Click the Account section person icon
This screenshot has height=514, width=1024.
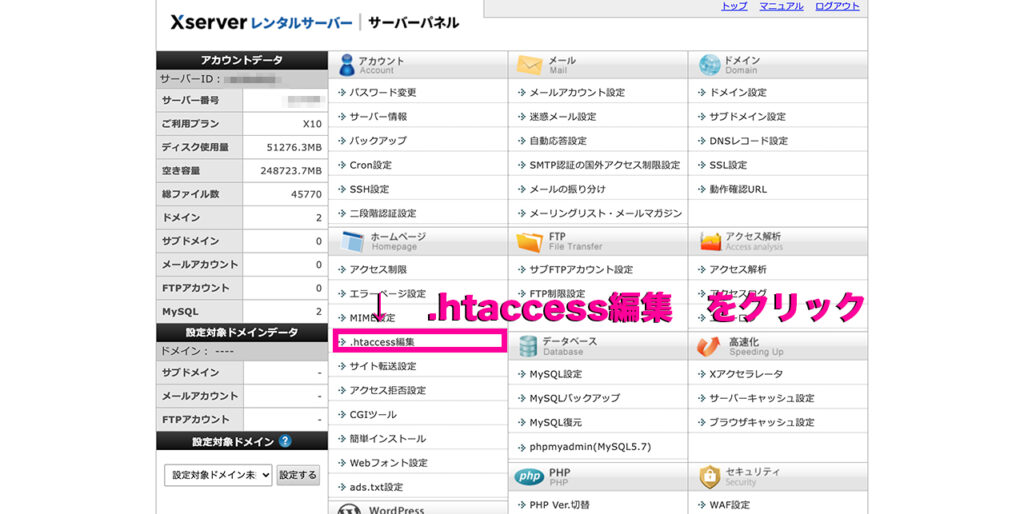[347, 65]
